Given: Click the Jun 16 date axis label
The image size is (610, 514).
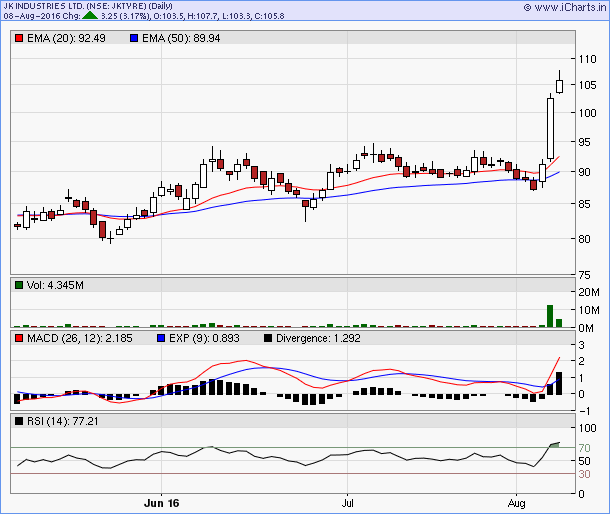Looking at the screenshot, I should tap(161, 503).
